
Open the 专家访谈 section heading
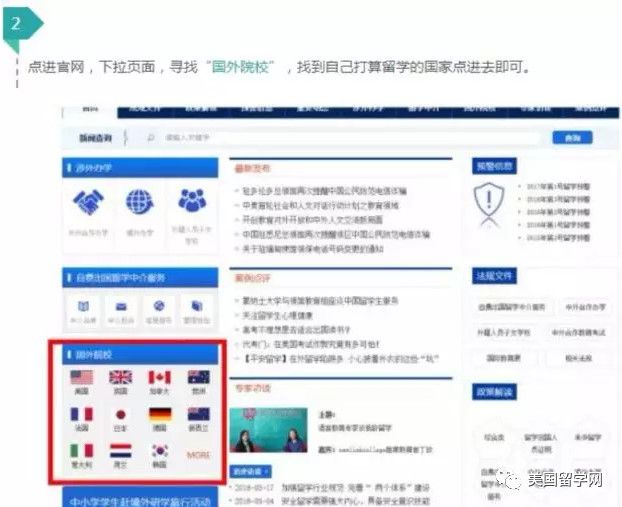pos(252,388)
